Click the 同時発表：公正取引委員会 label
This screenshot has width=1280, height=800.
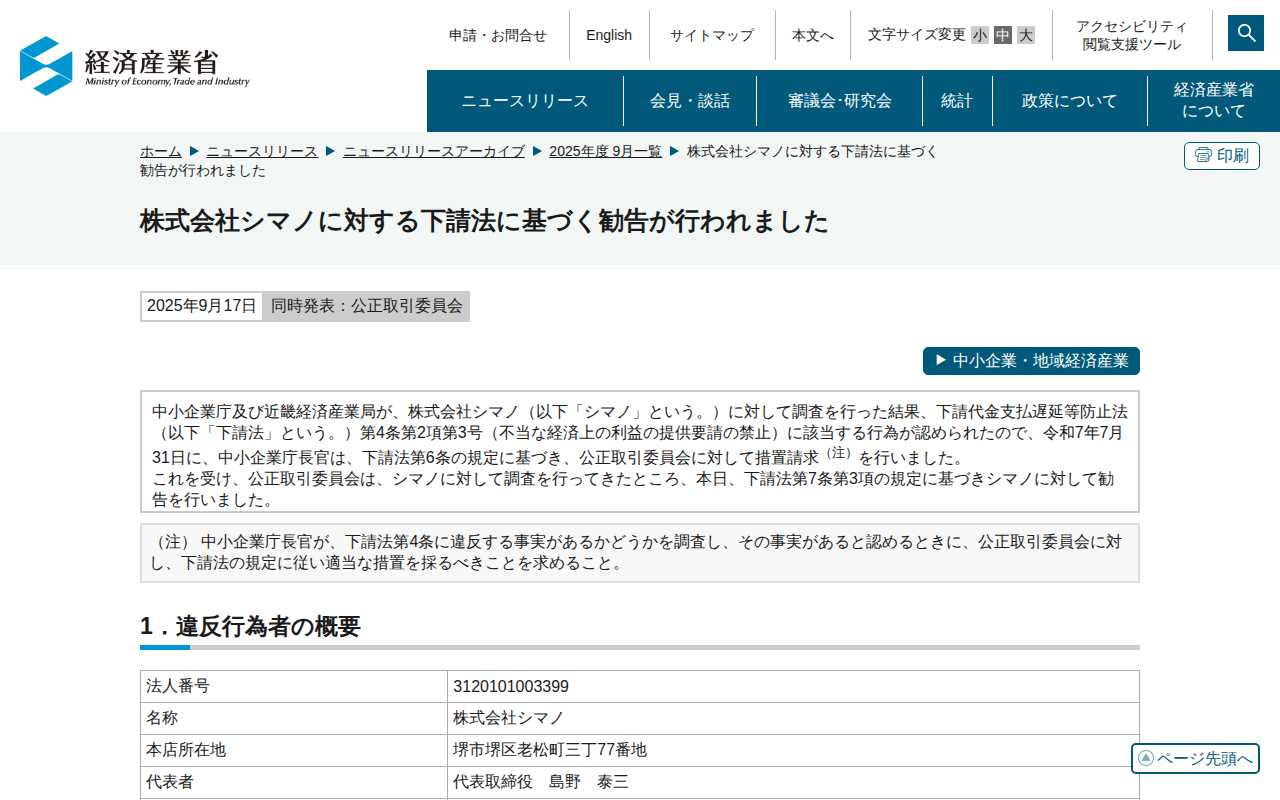click(x=367, y=306)
